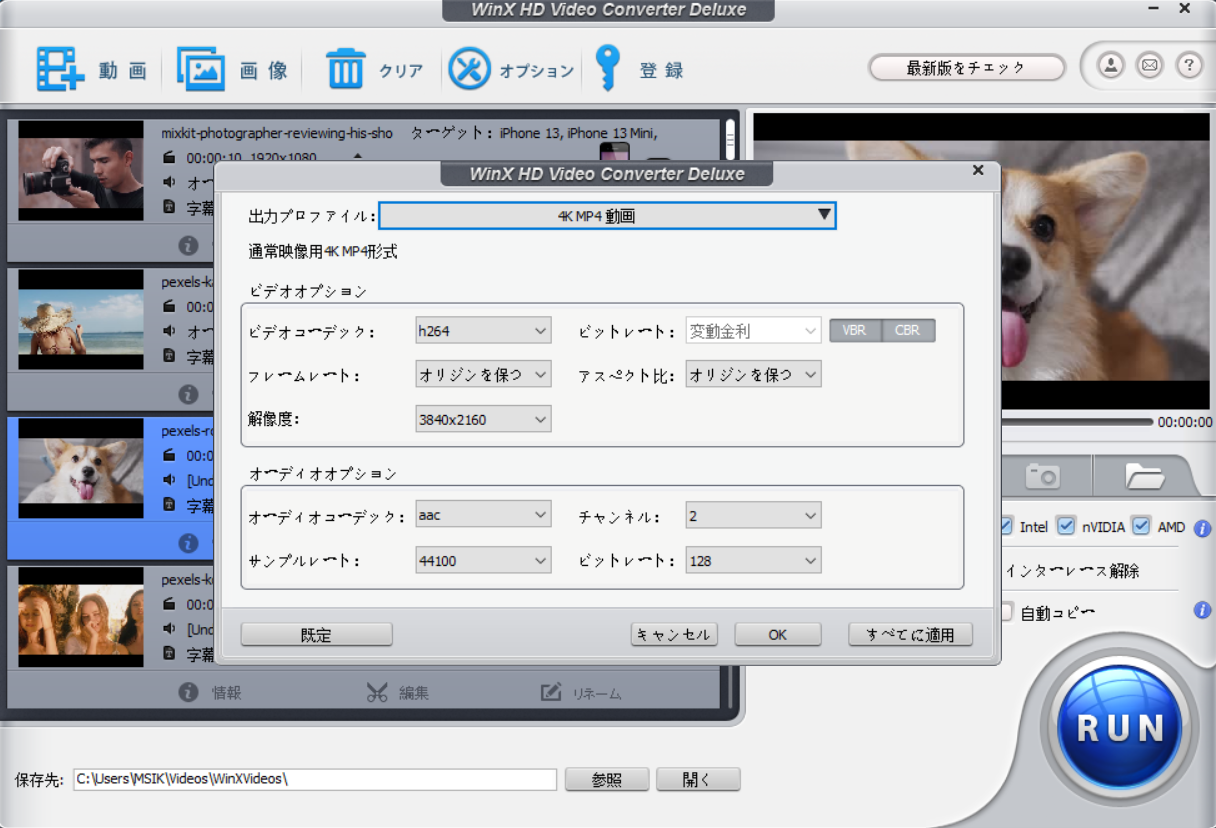Screen dimensions: 1216x828
Task: Click the 通常映像用4K MP4形式 description text
Action: tap(323, 252)
